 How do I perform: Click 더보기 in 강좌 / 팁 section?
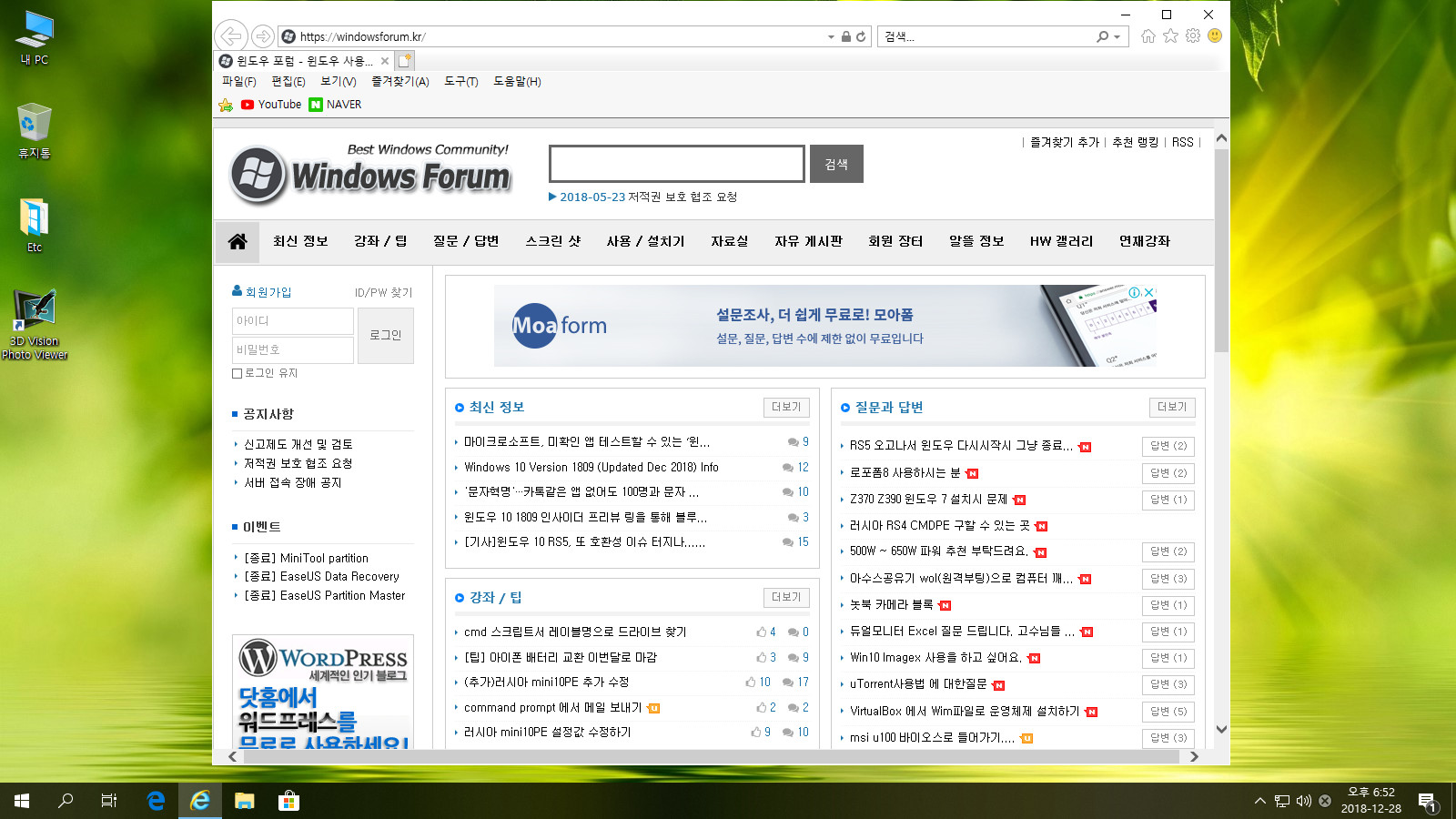[x=786, y=597]
